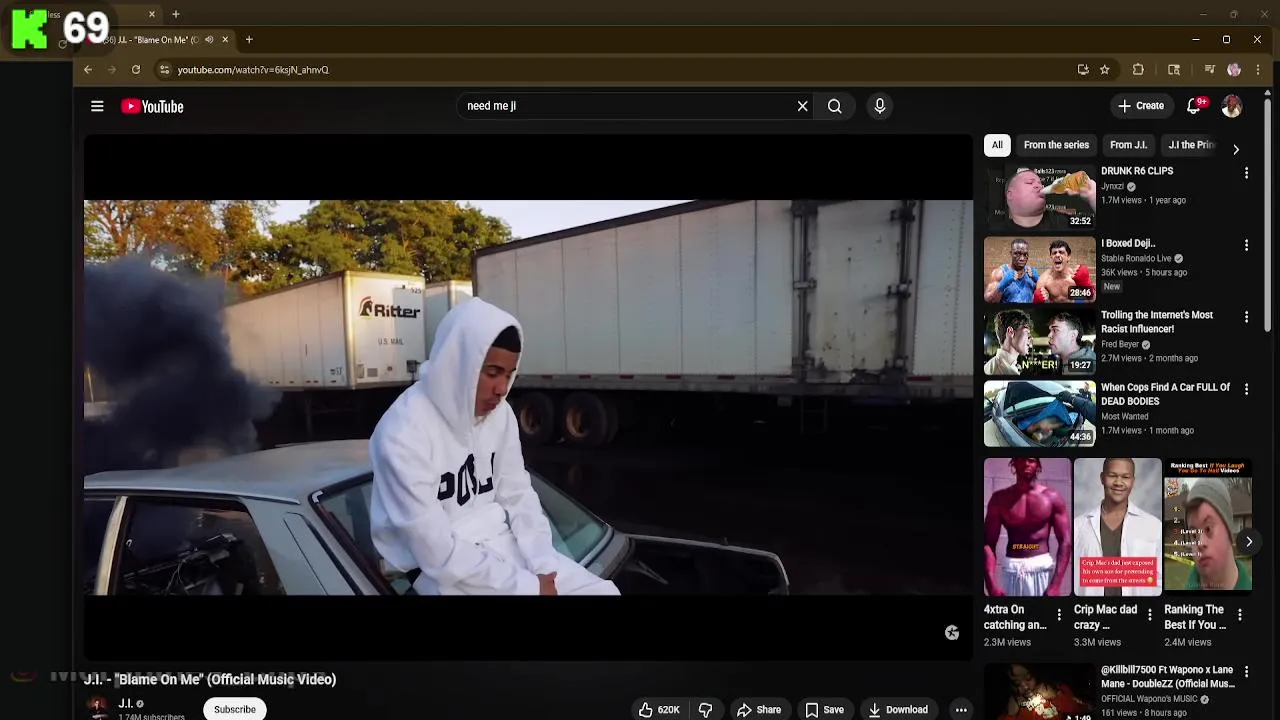This screenshot has width=1280, height=720.
Task: Close the "Blame On Me" browser tab
Action: pyautogui.click(x=225, y=40)
